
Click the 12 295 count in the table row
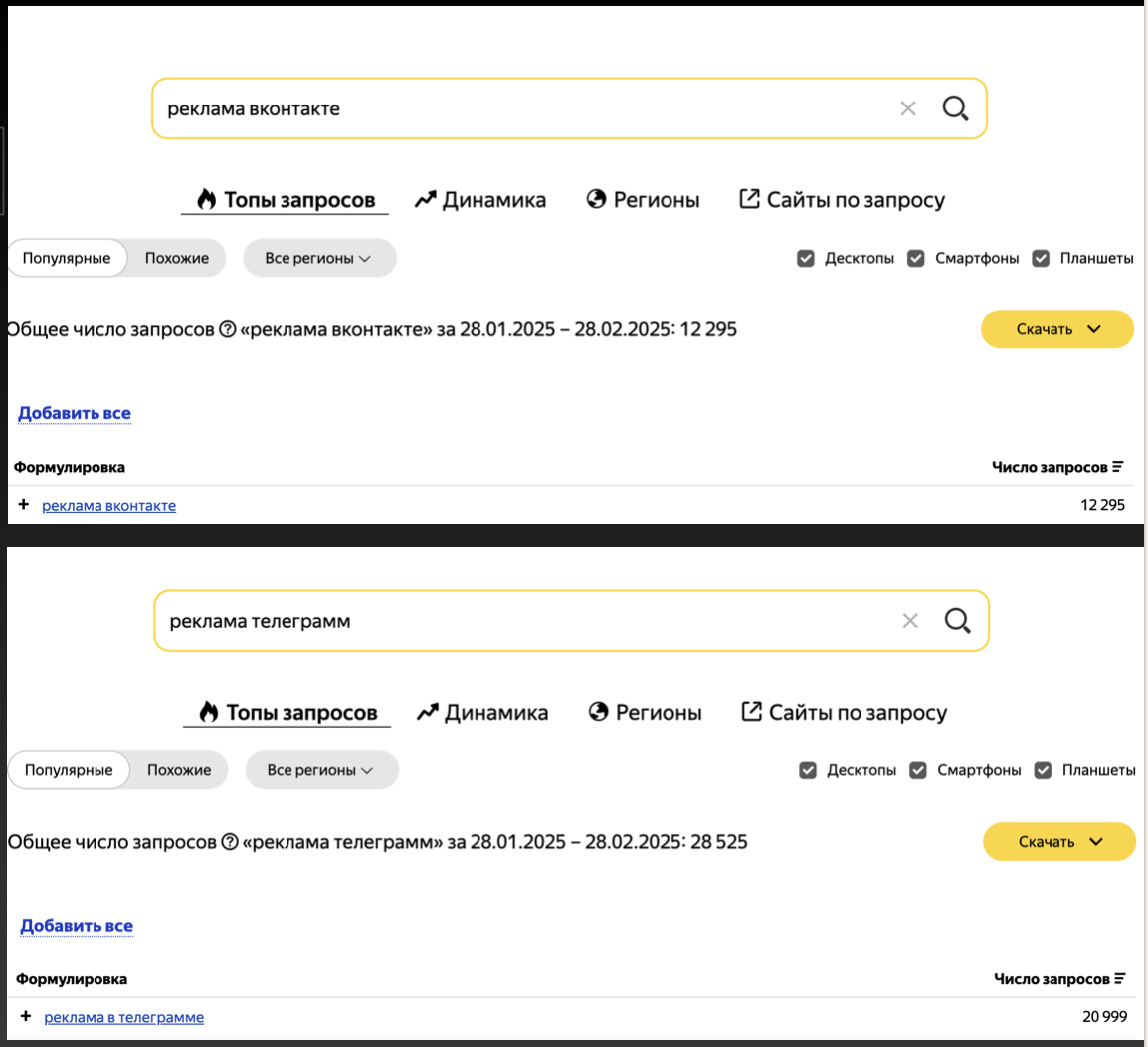tap(1102, 504)
